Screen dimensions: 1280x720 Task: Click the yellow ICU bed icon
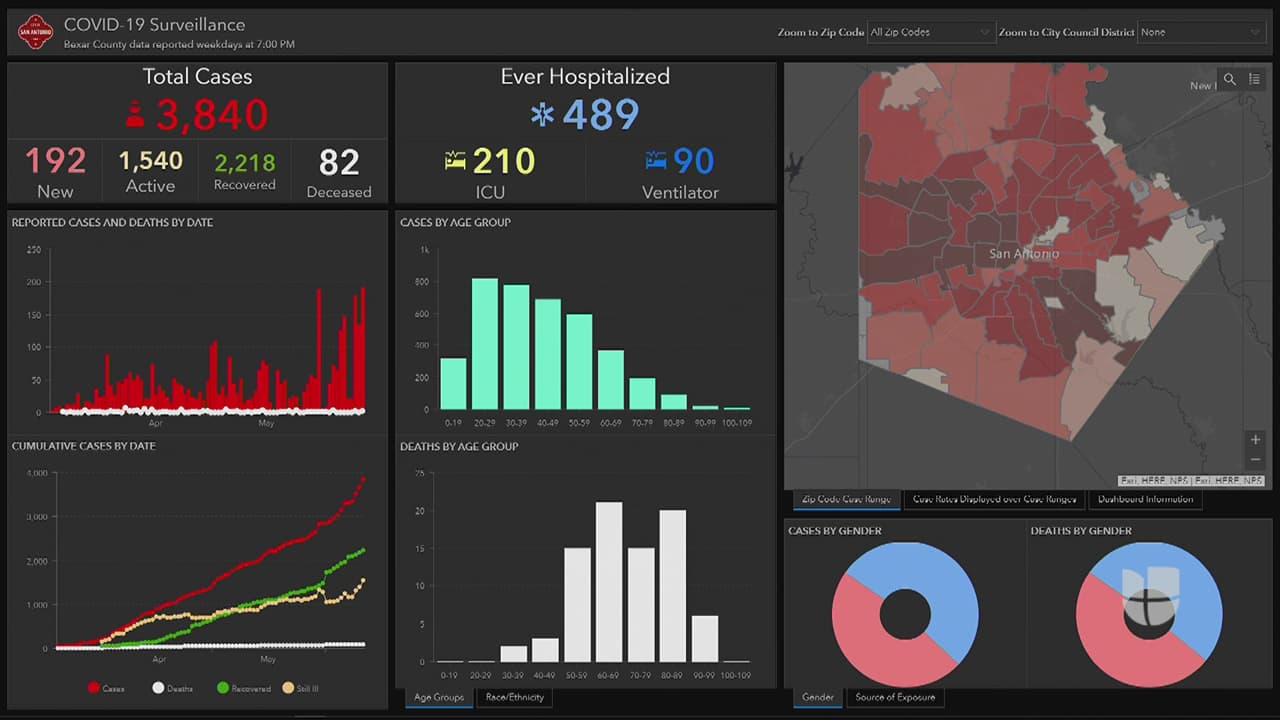click(456, 160)
